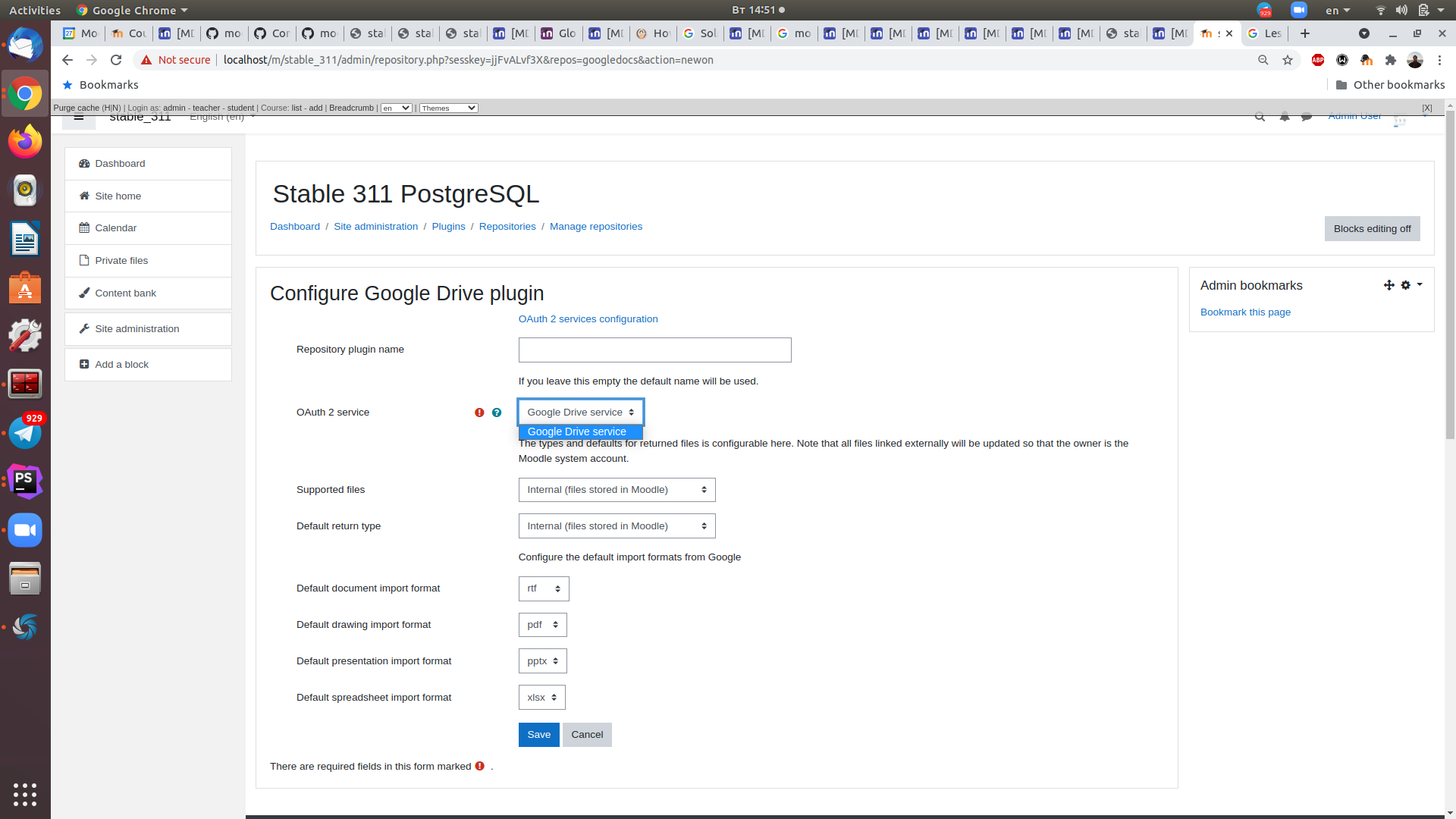Viewport: 1456px width, 819px height.
Task: Open Default document import format dropdown
Action: (x=544, y=588)
